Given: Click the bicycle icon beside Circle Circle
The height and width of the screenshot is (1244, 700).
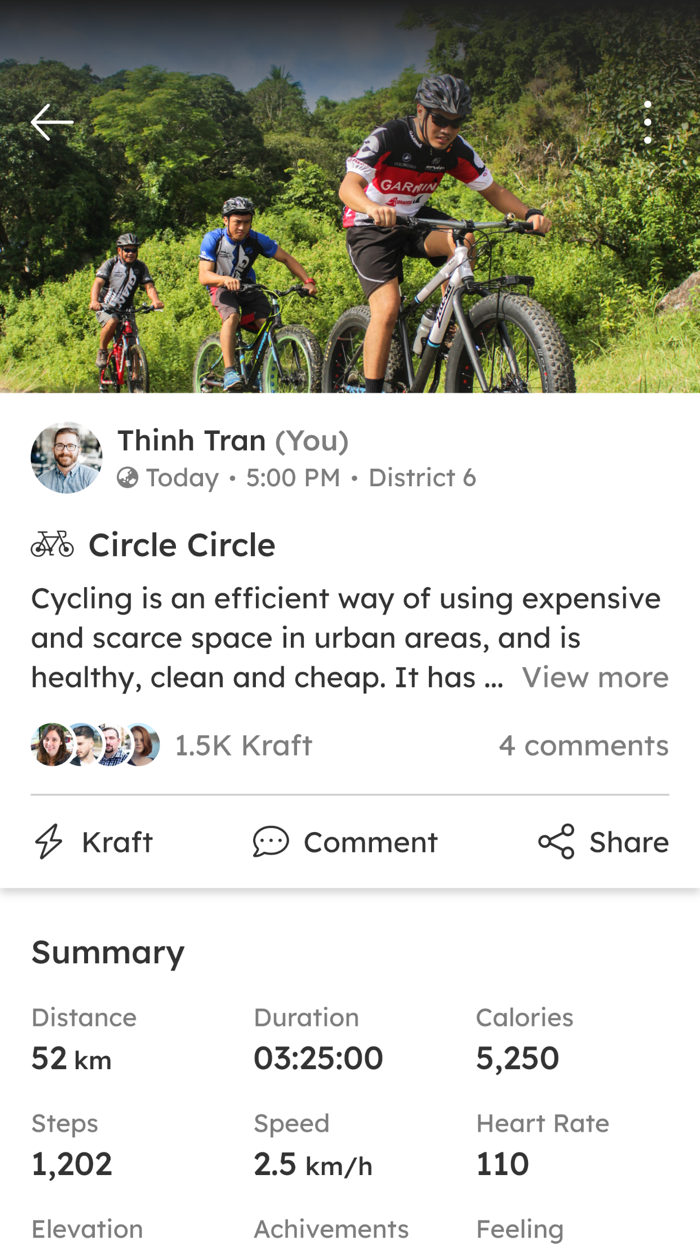Looking at the screenshot, I should [x=52, y=544].
